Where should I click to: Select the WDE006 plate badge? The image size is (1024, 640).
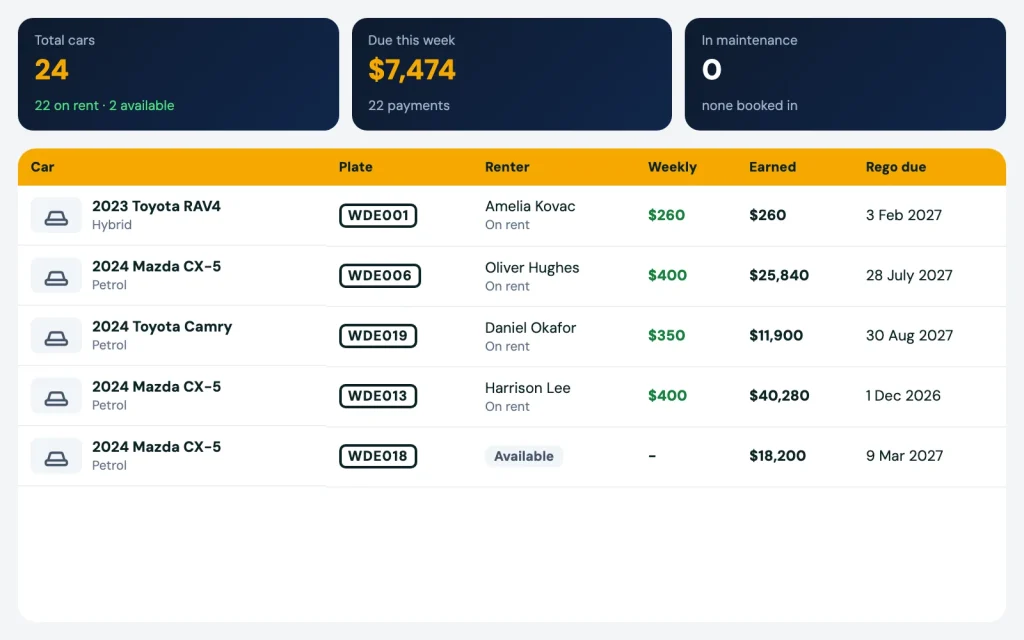pyautogui.click(x=379, y=276)
